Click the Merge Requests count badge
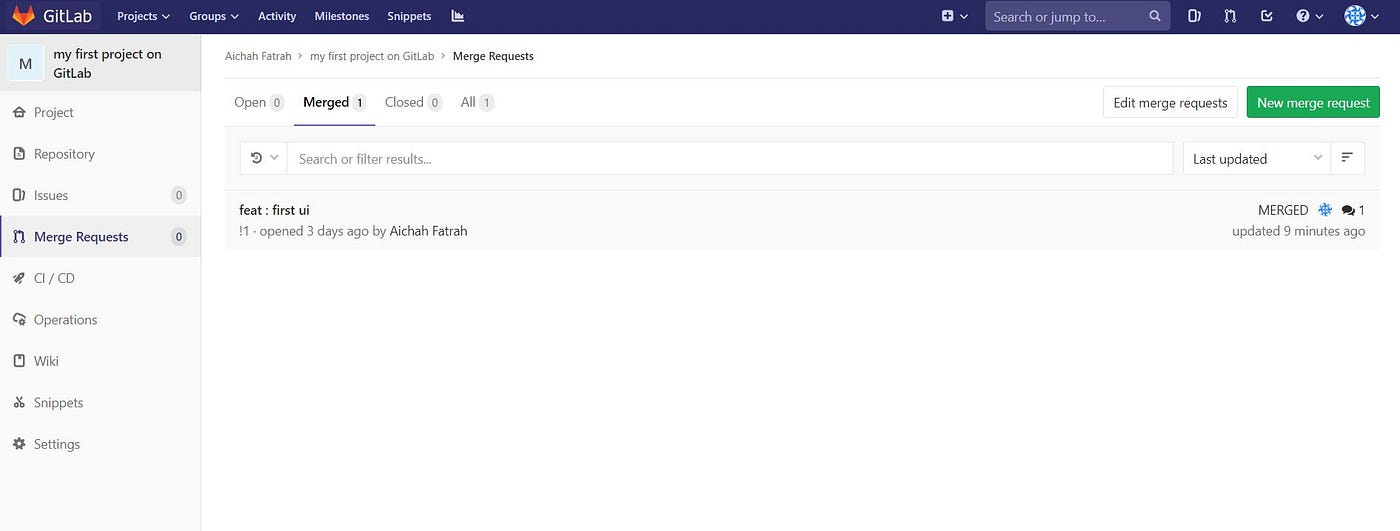The width and height of the screenshot is (1400, 531). click(x=178, y=237)
